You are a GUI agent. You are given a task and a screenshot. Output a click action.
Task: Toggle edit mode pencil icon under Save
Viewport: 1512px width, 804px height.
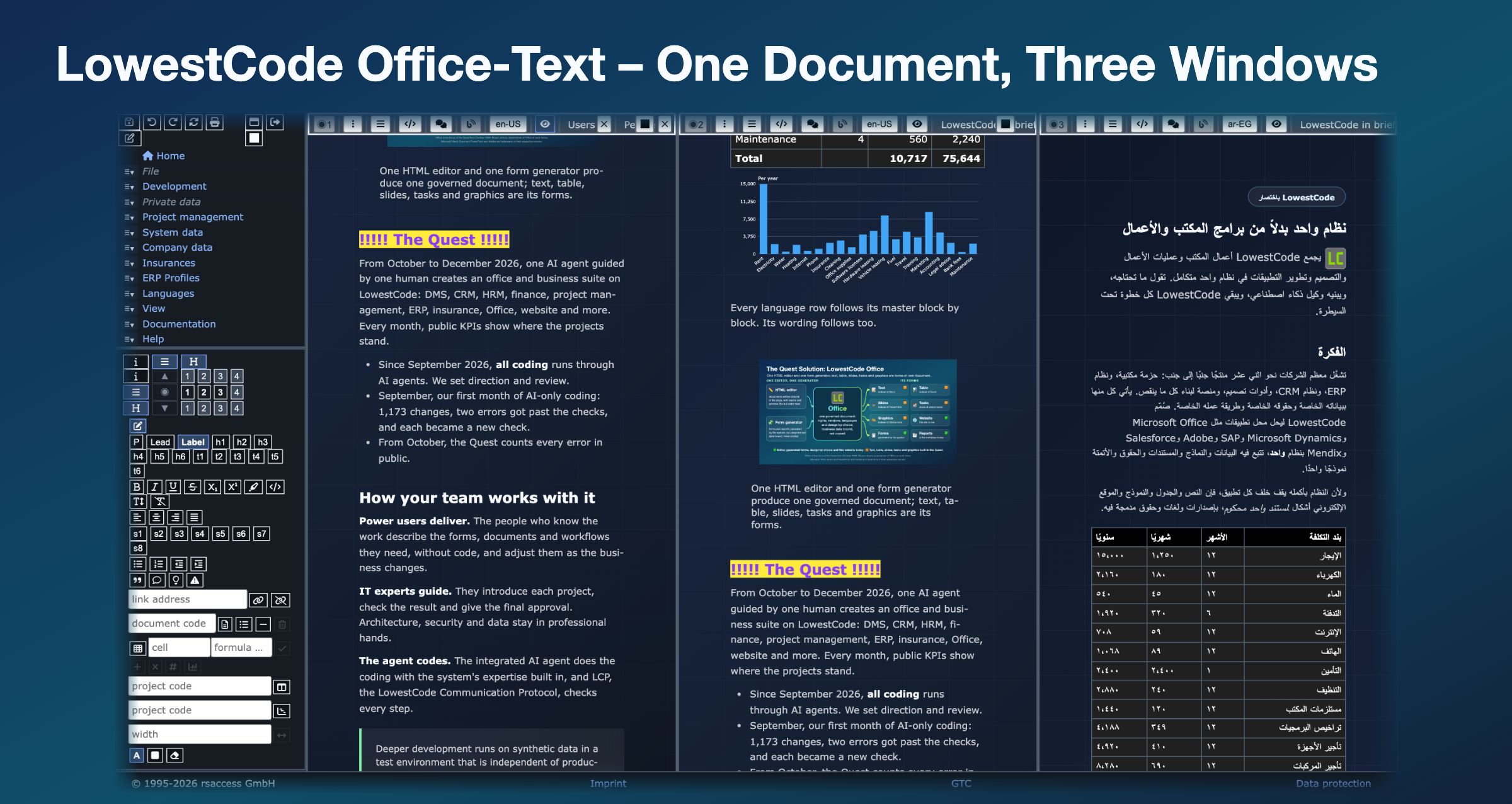coord(130,138)
